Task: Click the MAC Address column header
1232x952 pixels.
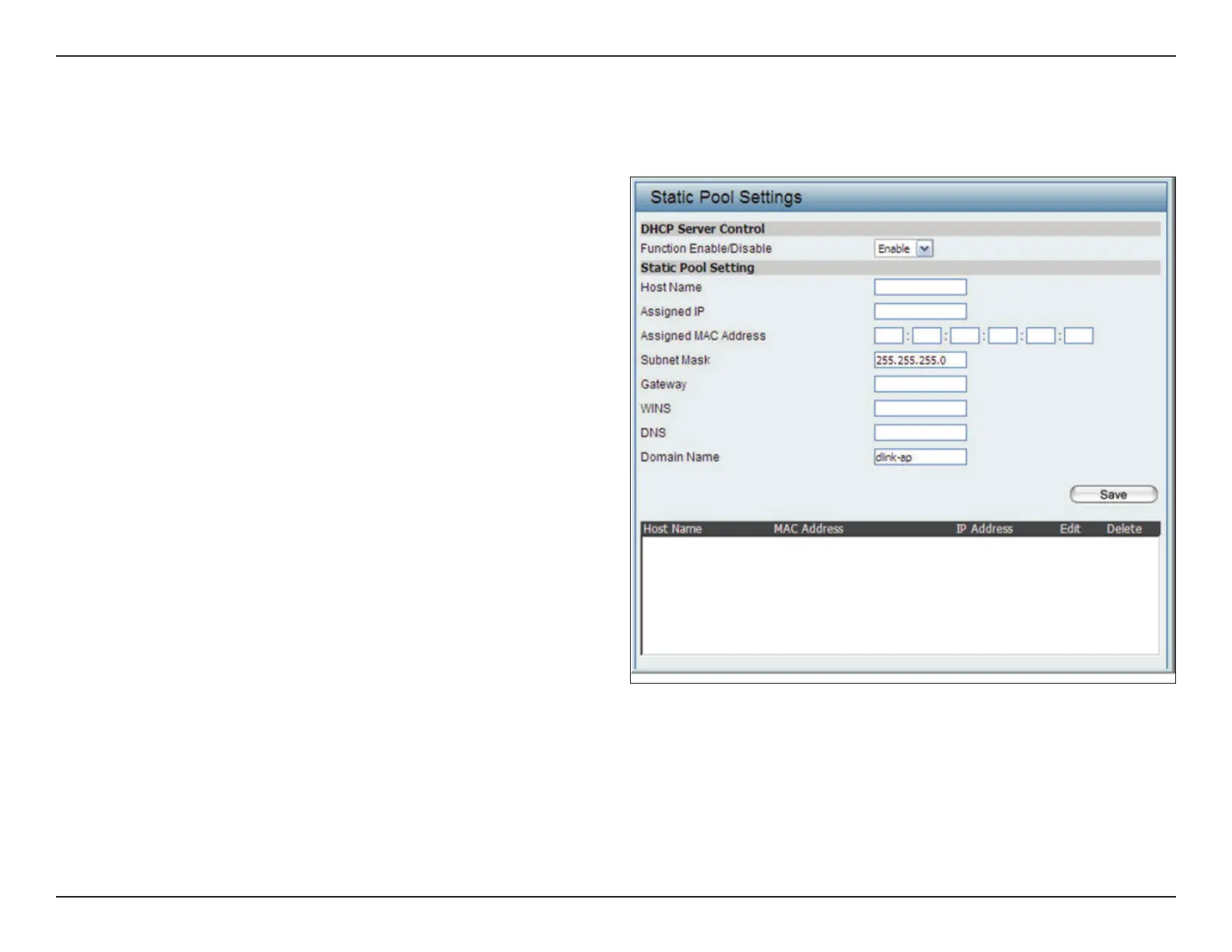Action: coord(809,529)
